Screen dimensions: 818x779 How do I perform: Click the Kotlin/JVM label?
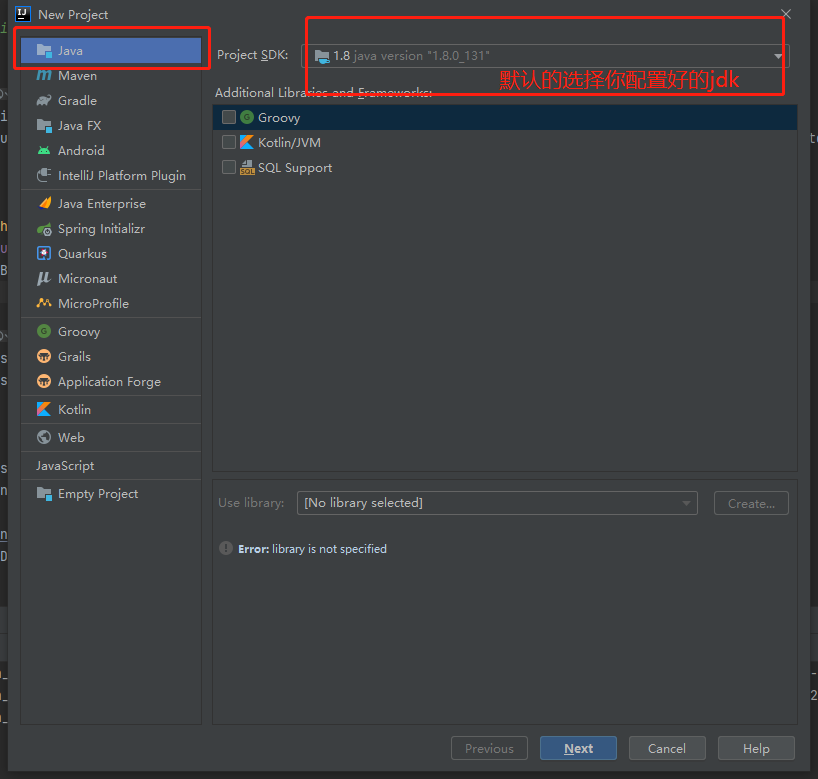click(x=290, y=142)
